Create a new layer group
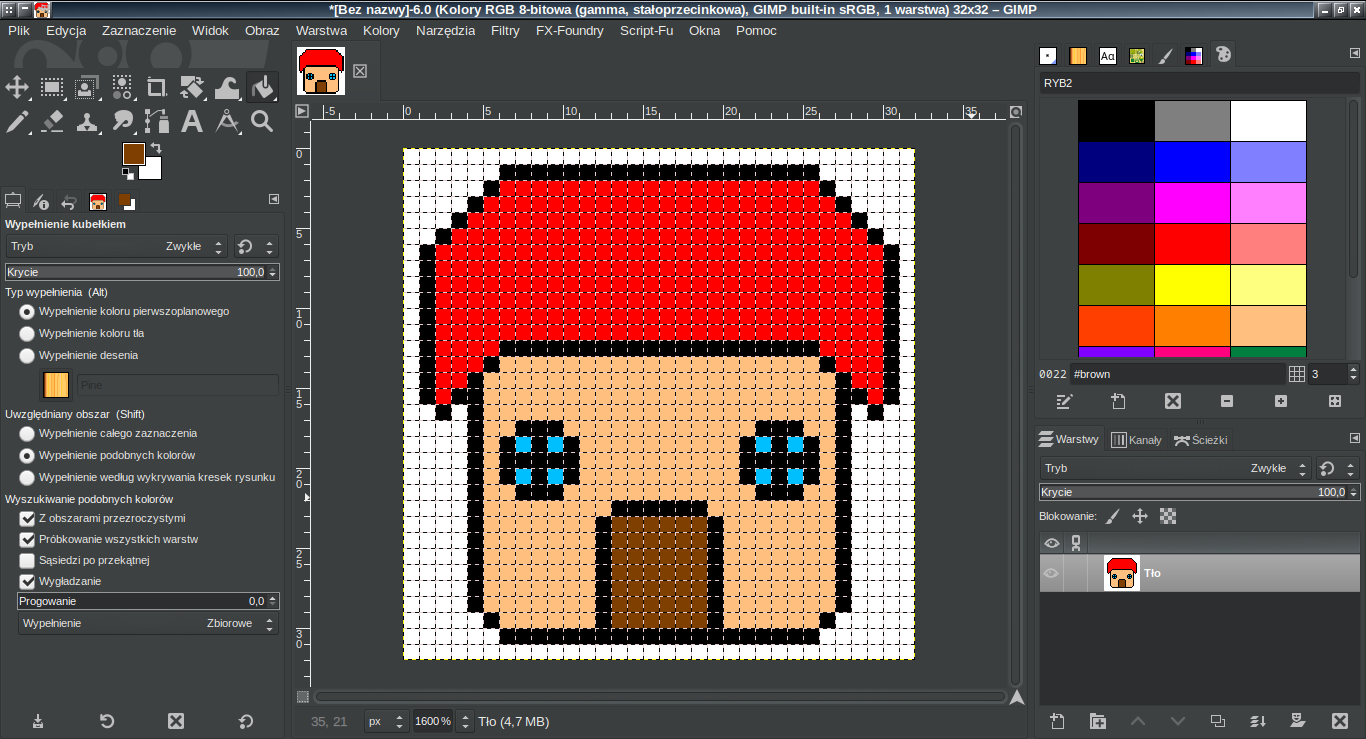The image size is (1366, 739). (x=1098, y=721)
